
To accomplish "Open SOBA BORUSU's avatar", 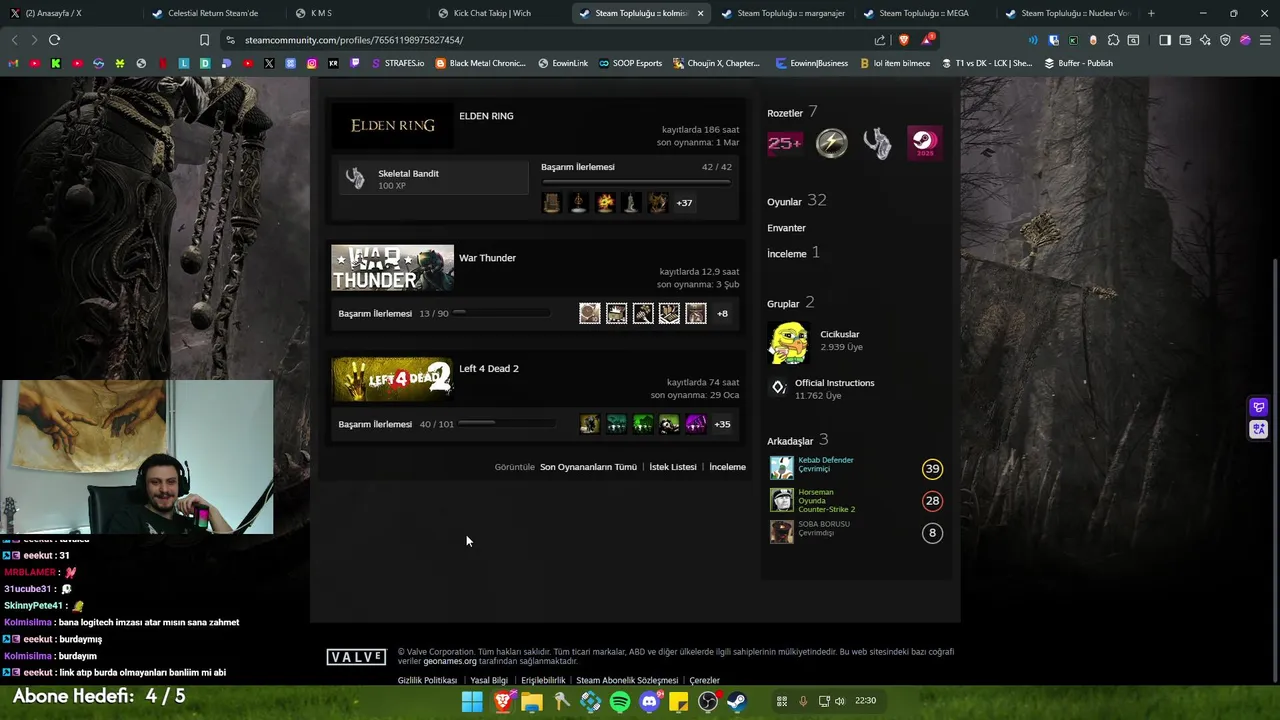I will point(781,532).
